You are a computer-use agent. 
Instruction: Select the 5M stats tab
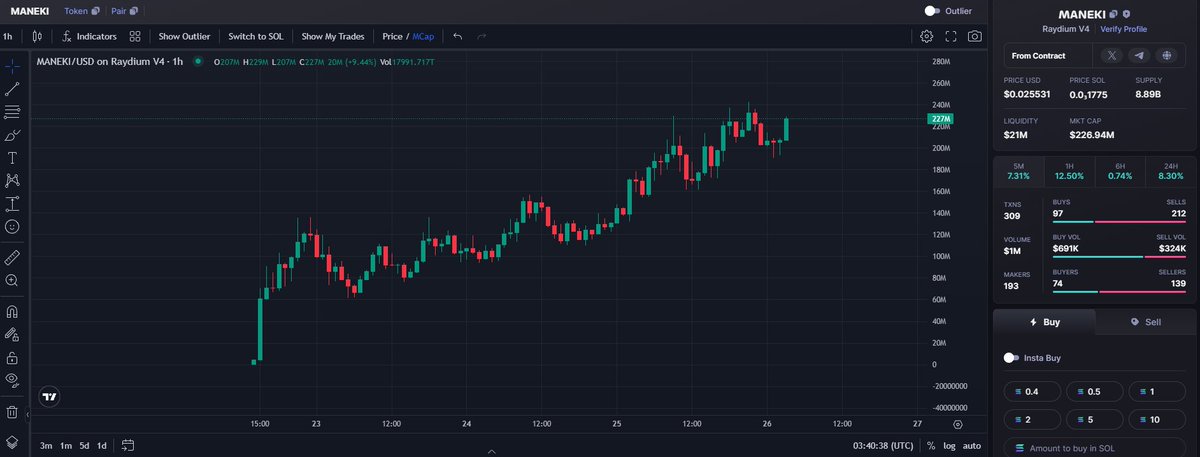pos(1019,170)
